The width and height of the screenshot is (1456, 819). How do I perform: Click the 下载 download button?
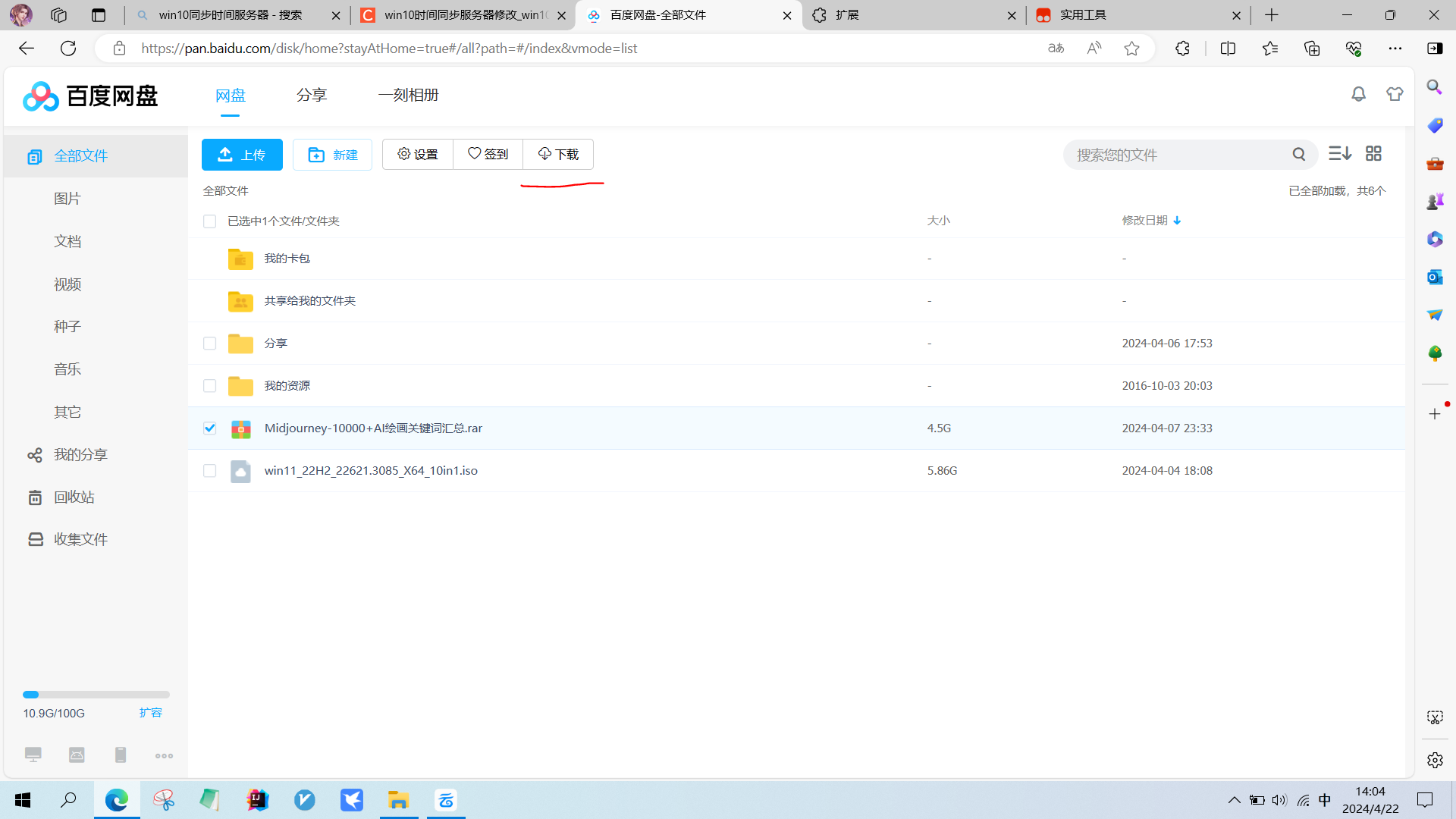click(558, 155)
